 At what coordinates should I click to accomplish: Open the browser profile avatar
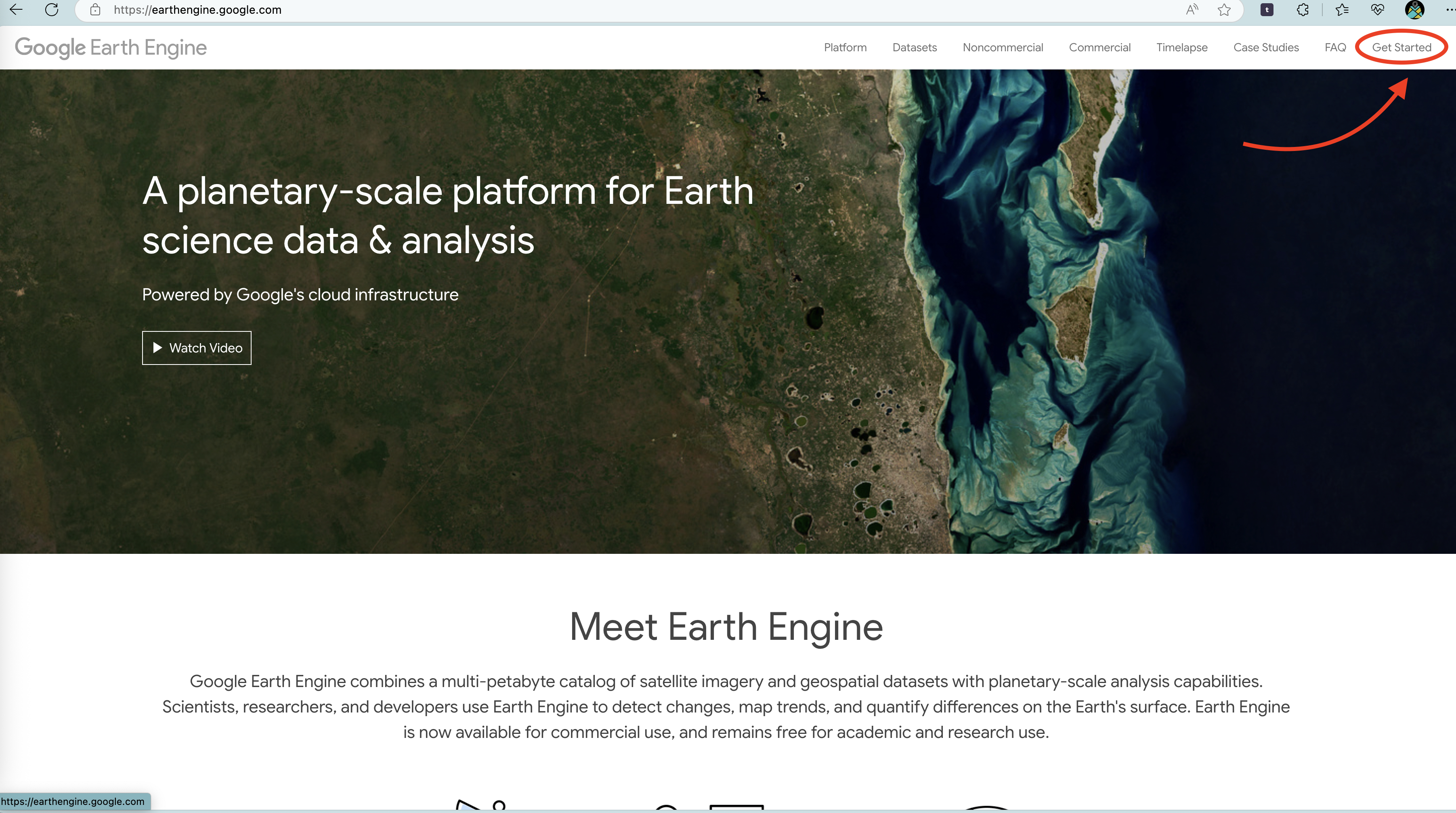click(1414, 10)
